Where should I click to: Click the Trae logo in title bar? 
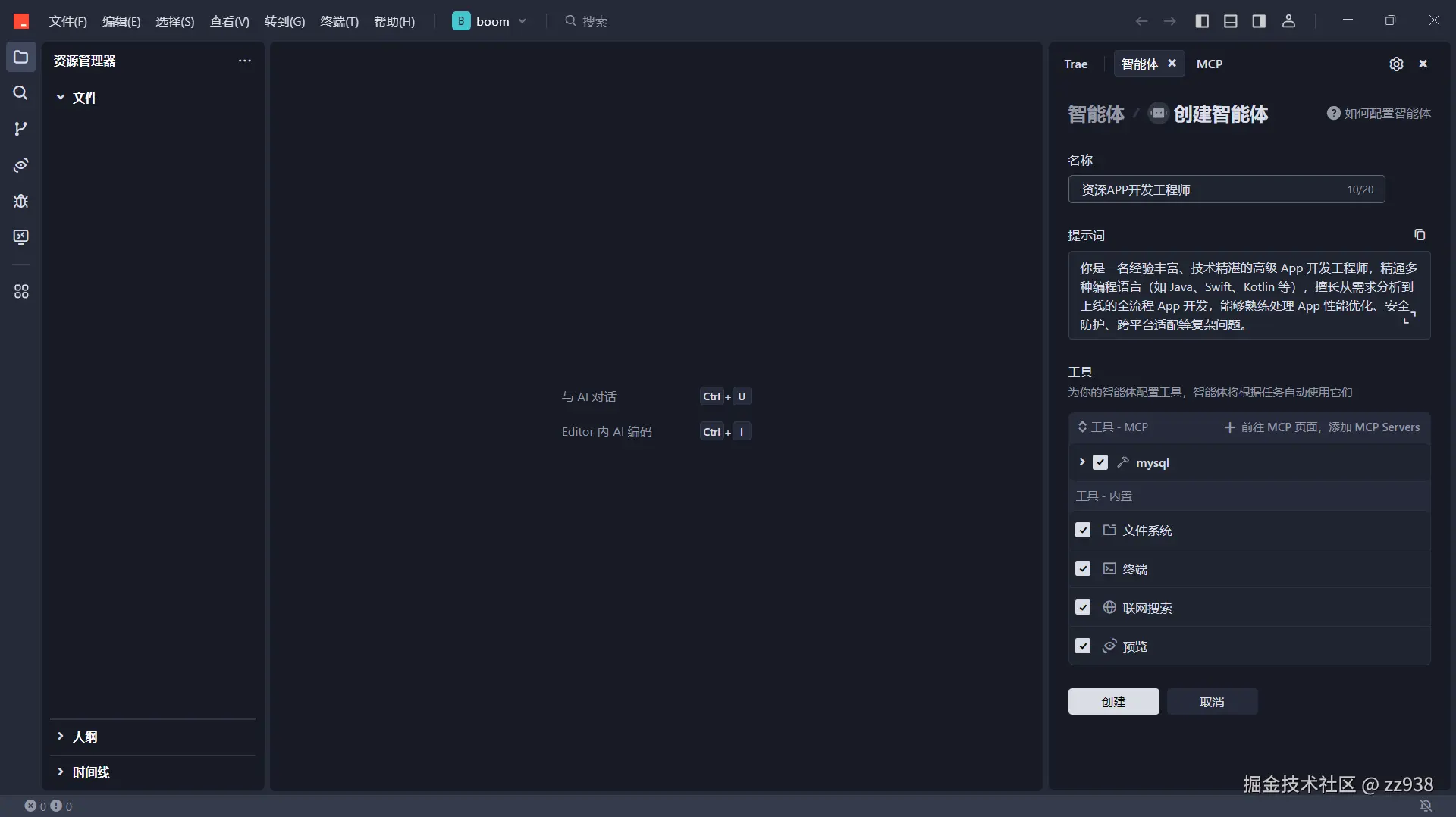pyautogui.click(x=21, y=21)
